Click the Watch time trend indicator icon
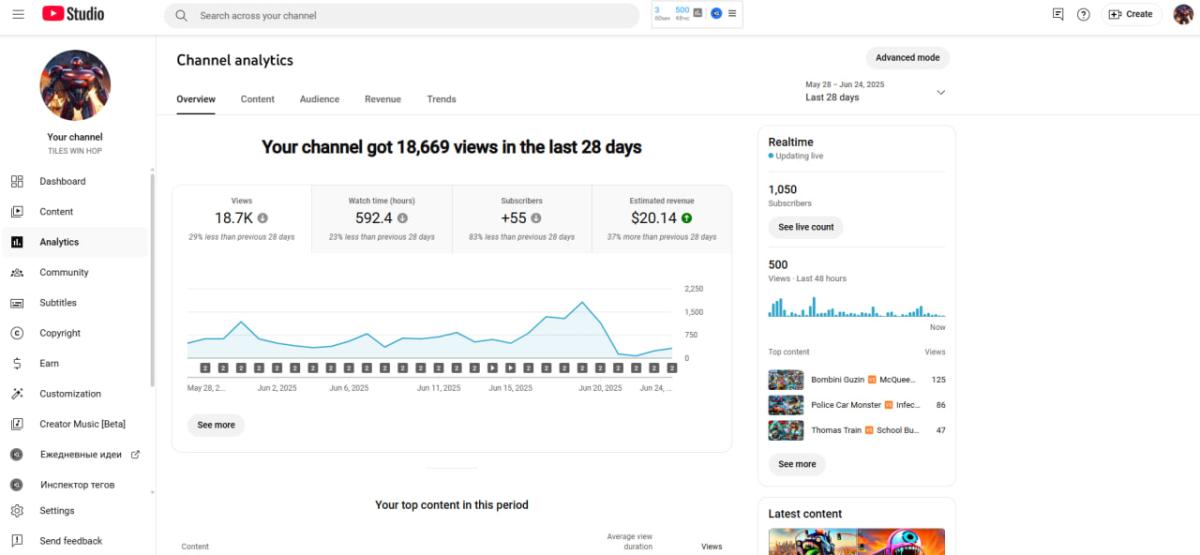Viewport: 1200px width, 555px height. tap(402, 218)
